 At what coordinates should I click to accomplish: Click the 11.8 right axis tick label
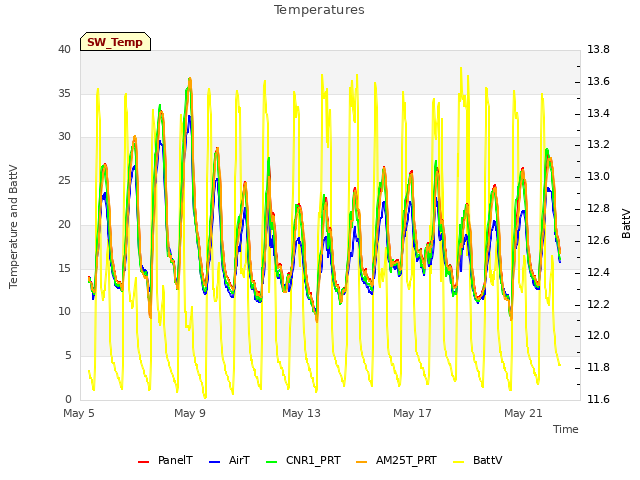click(598, 368)
